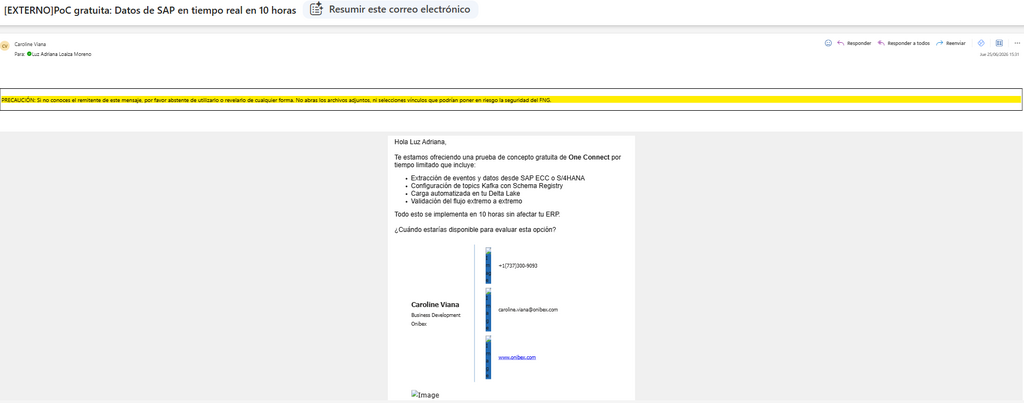Click the Responder a todos double-arrow icon

[881, 43]
